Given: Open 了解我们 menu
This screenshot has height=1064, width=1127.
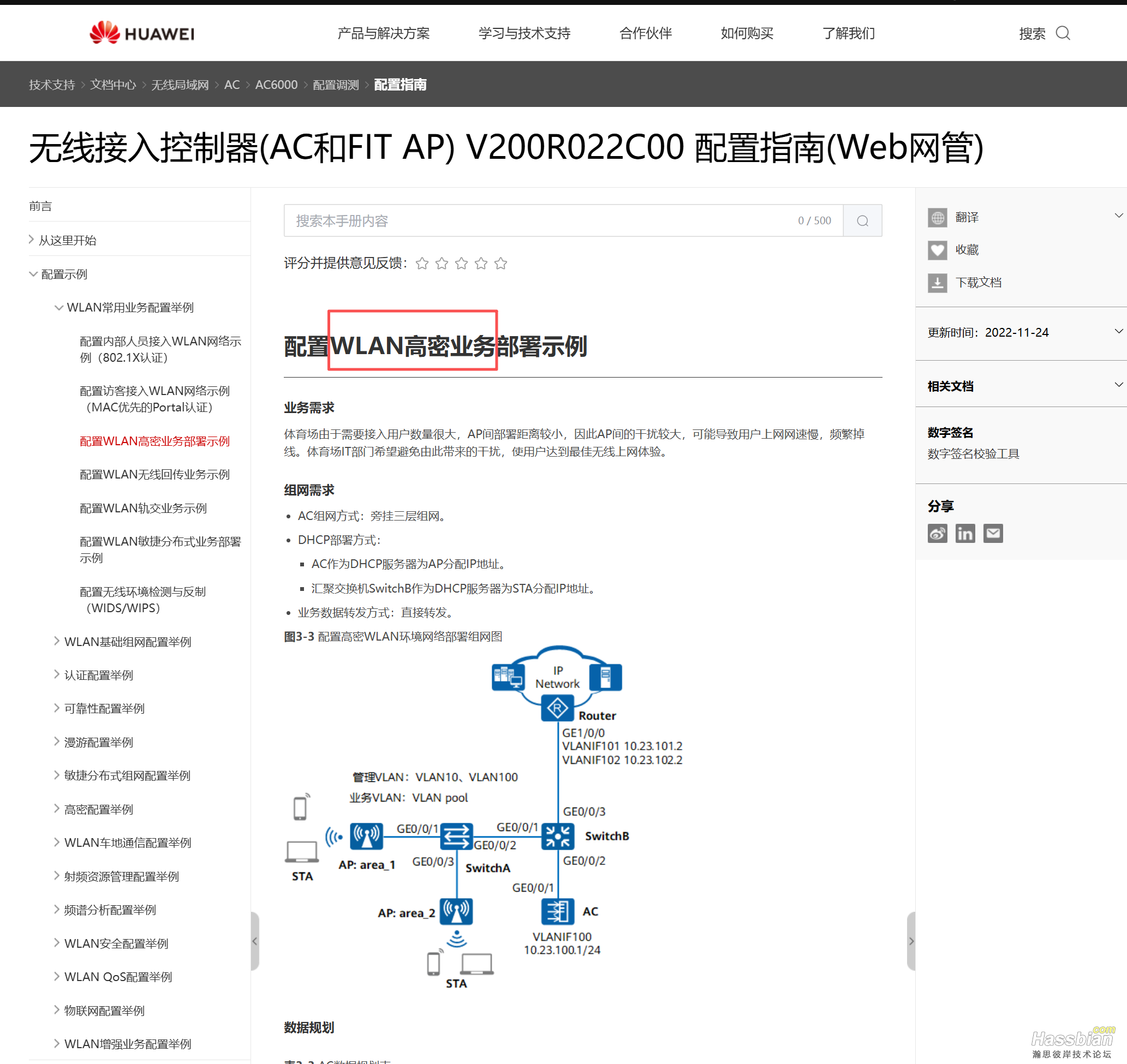Looking at the screenshot, I should [849, 33].
